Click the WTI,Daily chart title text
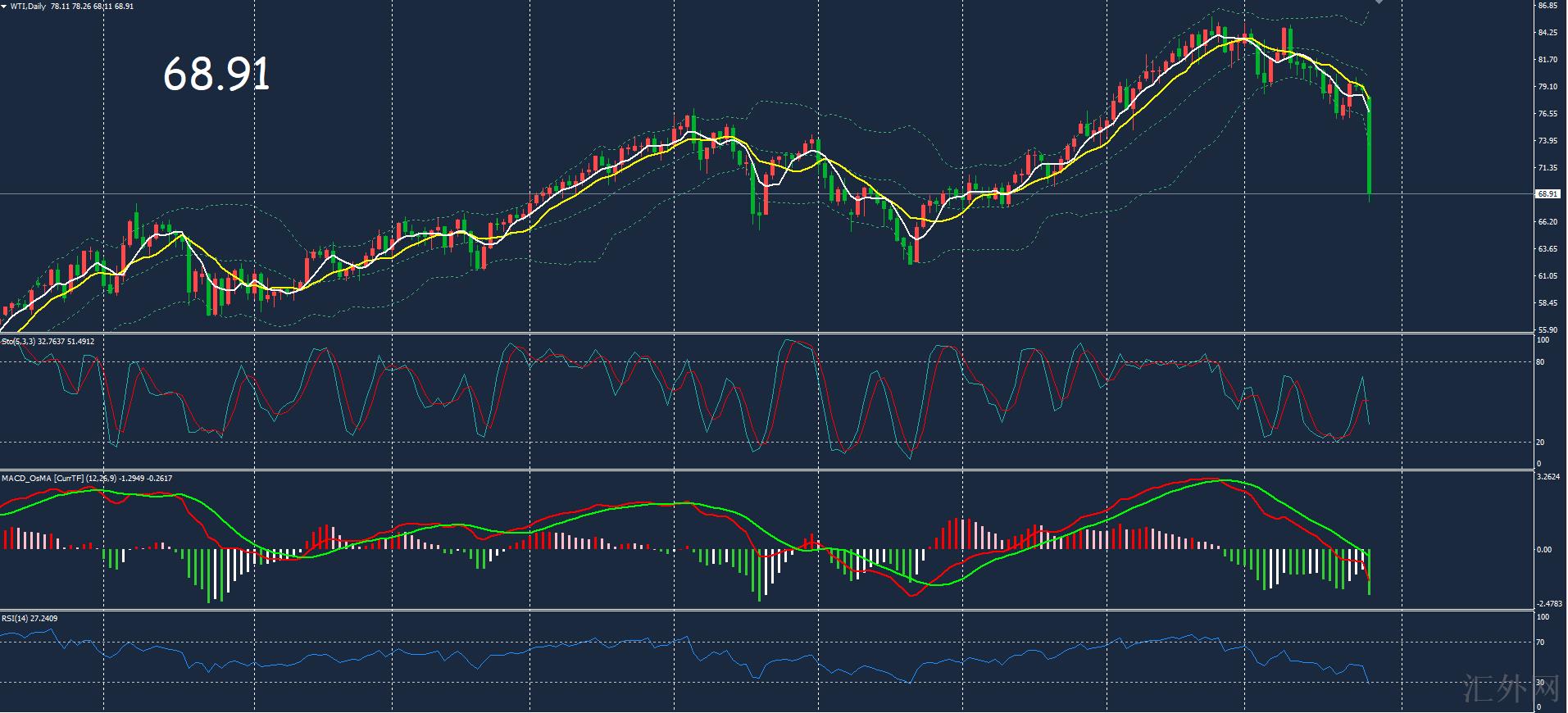The image size is (1568, 713). (x=28, y=7)
